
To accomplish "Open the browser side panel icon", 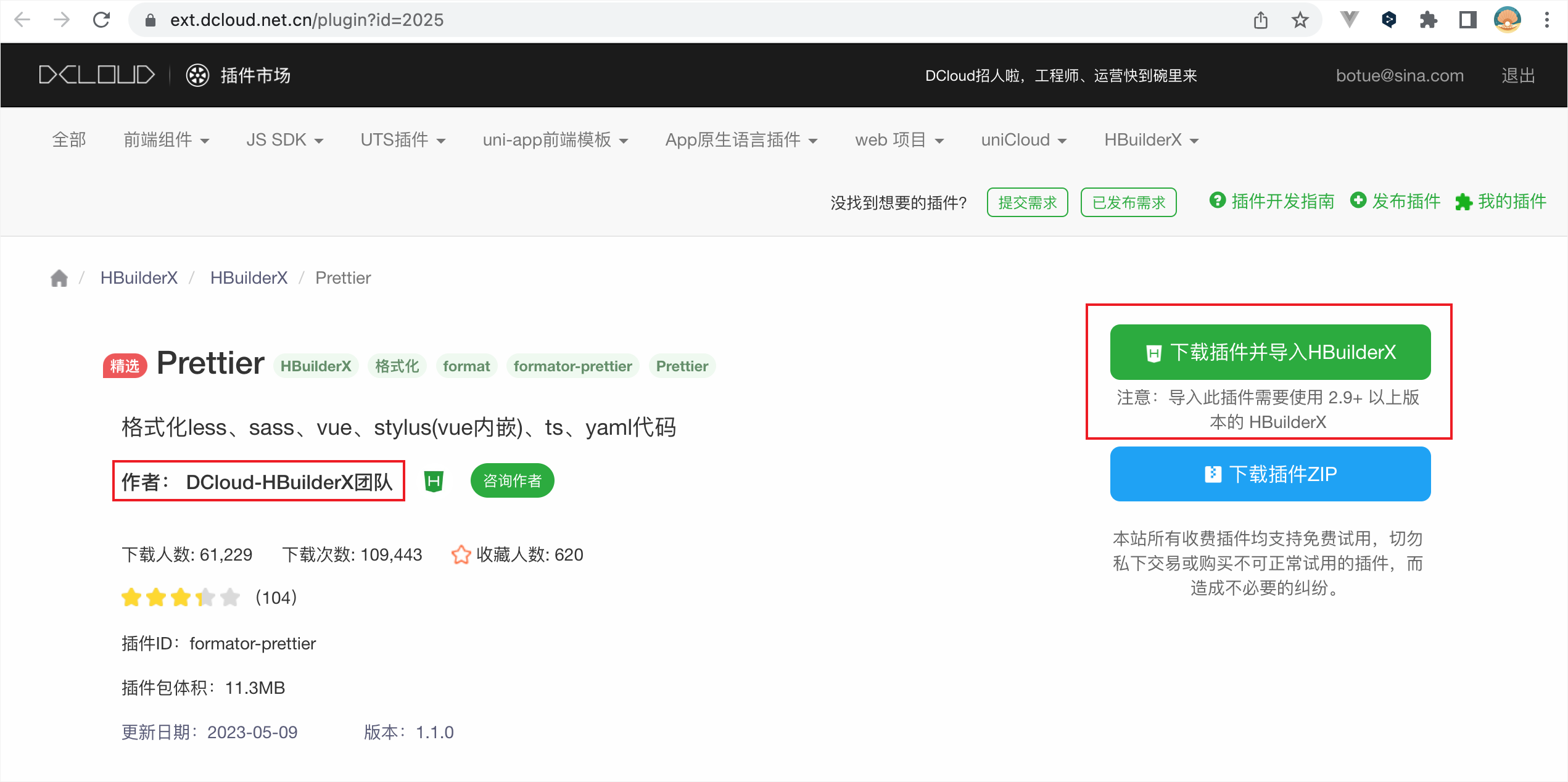I will pos(1467,20).
